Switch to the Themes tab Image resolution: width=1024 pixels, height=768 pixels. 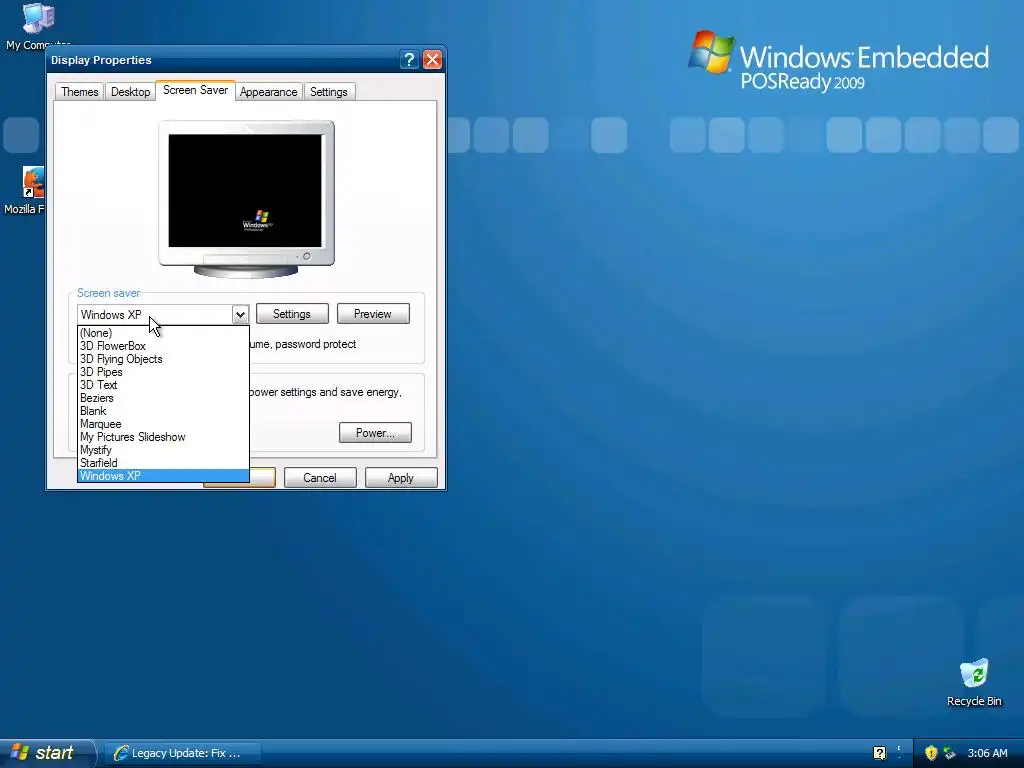click(x=80, y=92)
